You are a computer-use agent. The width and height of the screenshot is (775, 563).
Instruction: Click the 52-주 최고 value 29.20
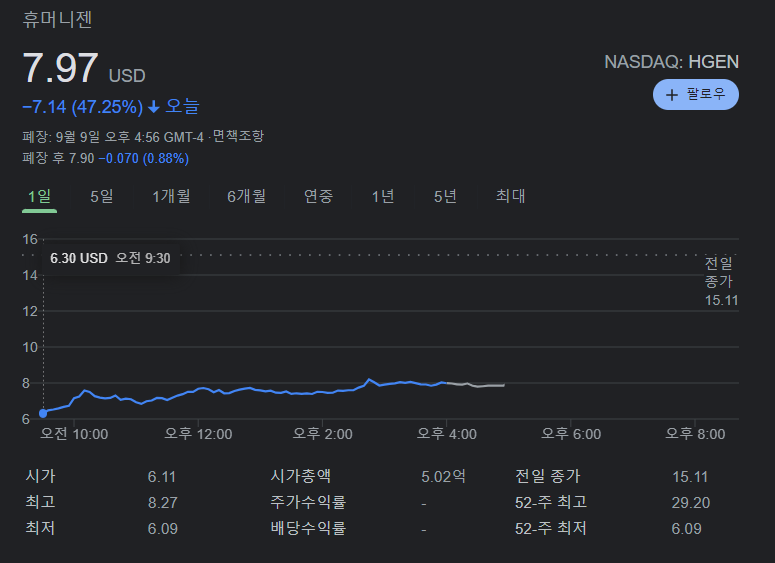[690, 503]
